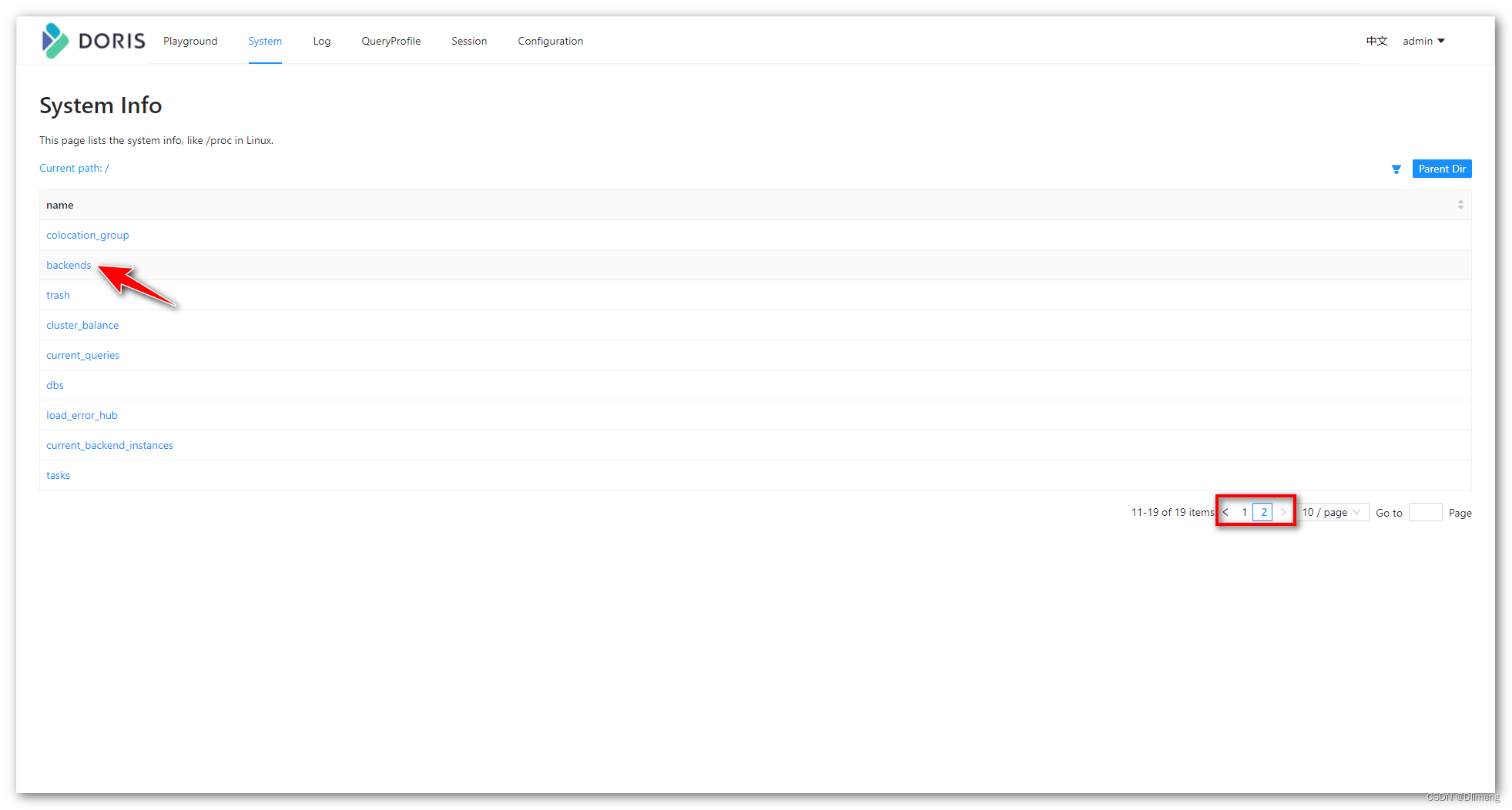Screen dimensions: 1512x810
Task: Select pagination page 2
Action: pyautogui.click(x=1263, y=512)
